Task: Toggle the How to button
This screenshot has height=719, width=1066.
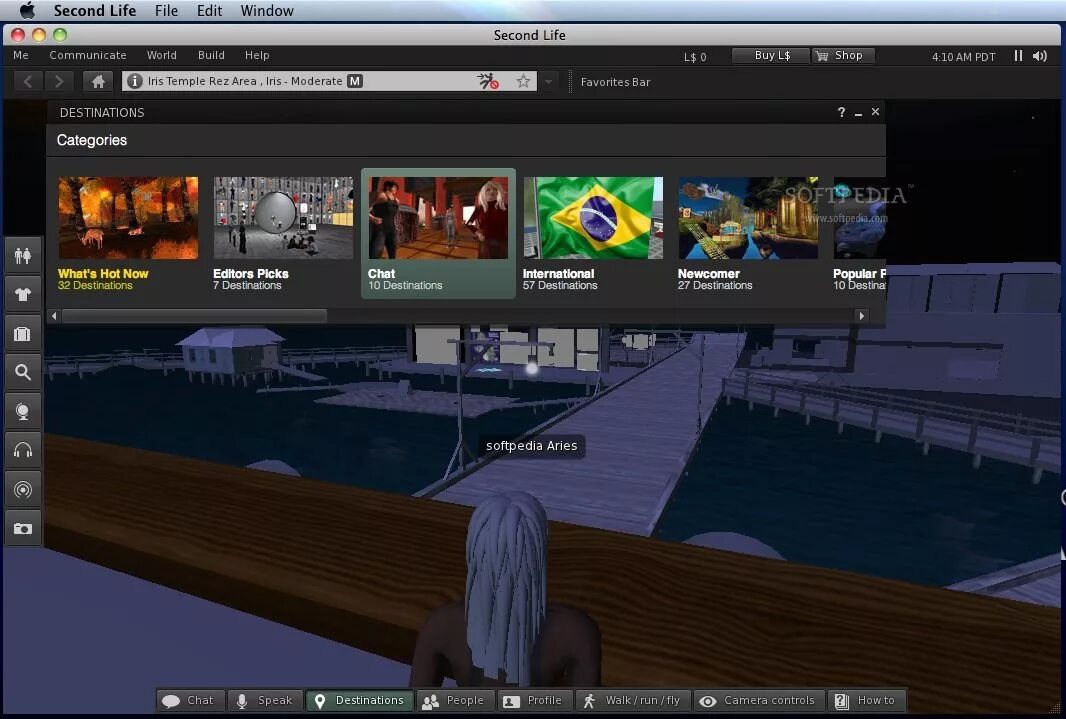Action: (x=865, y=701)
